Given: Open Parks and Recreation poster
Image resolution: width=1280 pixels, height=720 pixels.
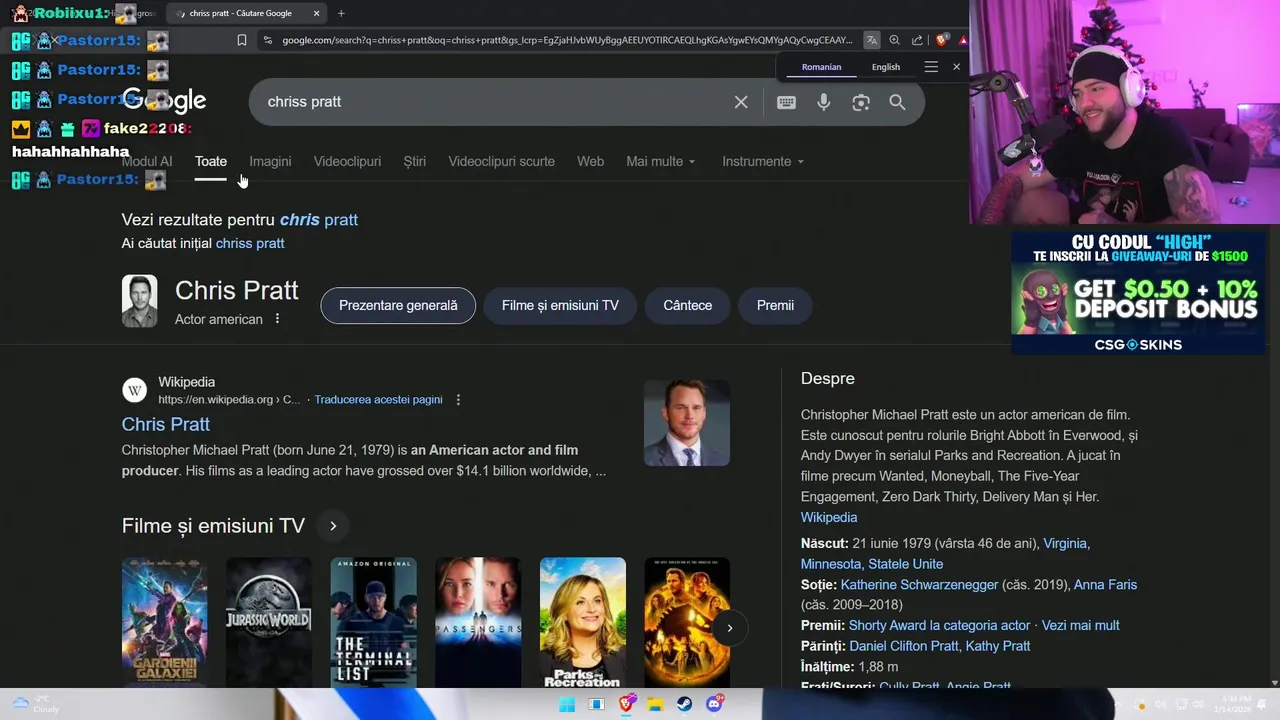Looking at the screenshot, I should 583,622.
